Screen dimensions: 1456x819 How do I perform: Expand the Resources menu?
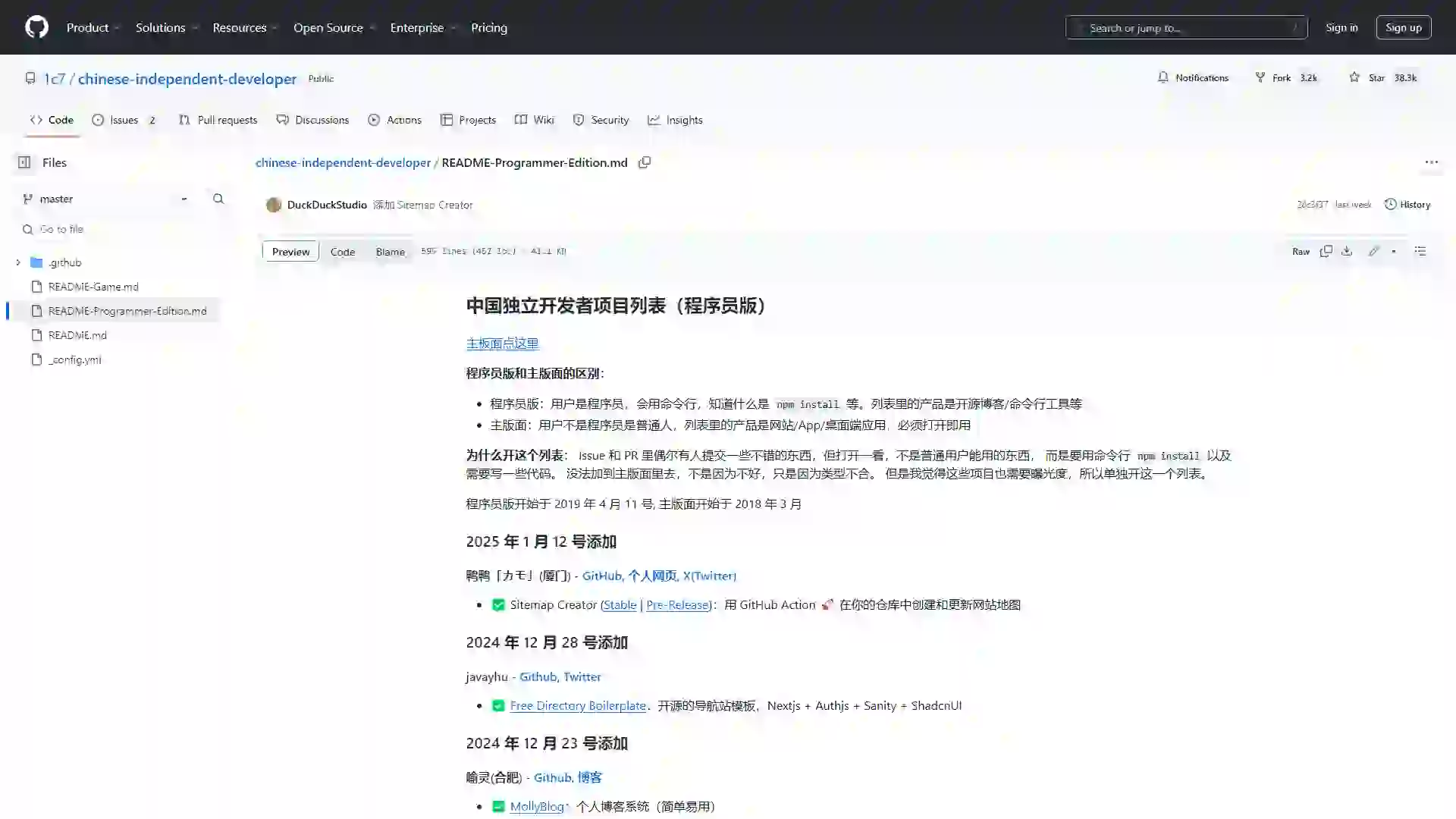pyautogui.click(x=246, y=27)
